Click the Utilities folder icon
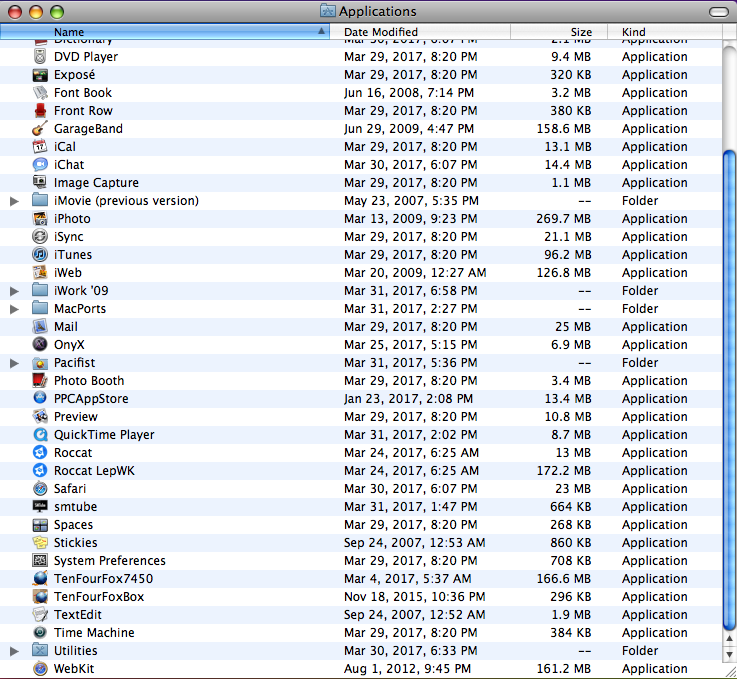The image size is (737, 679). coord(40,651)
